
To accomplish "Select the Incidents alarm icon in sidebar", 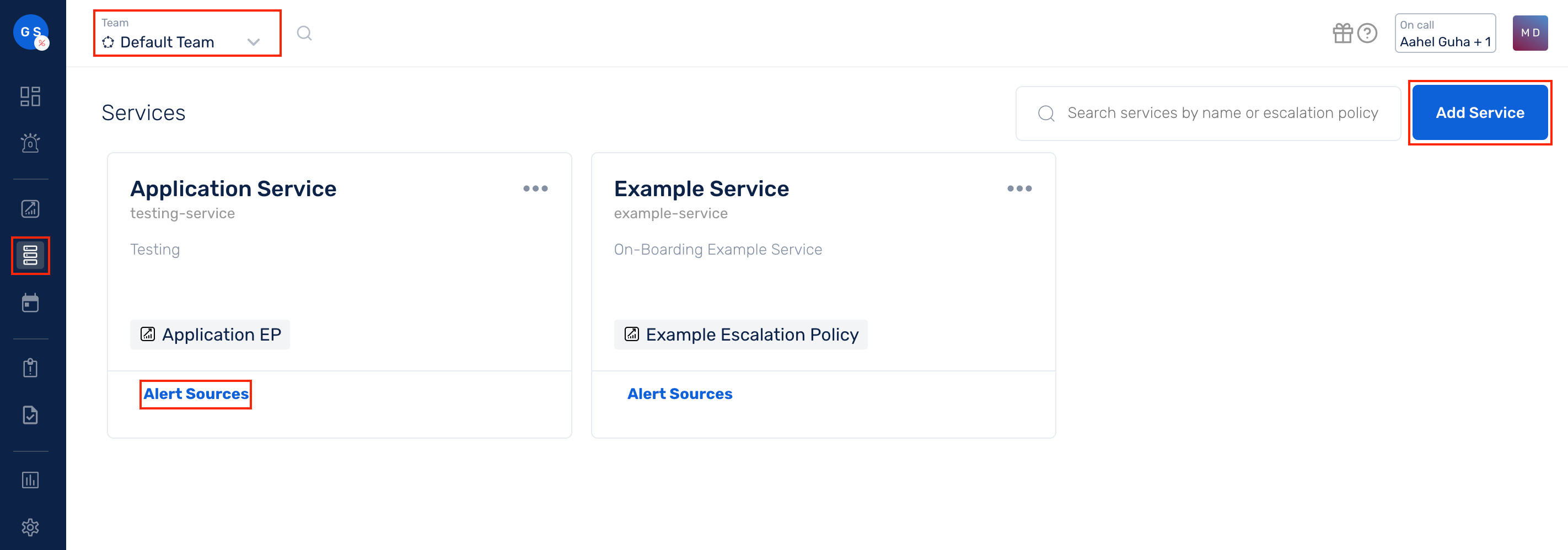I will pyautogui.click(x=30, y=142).
